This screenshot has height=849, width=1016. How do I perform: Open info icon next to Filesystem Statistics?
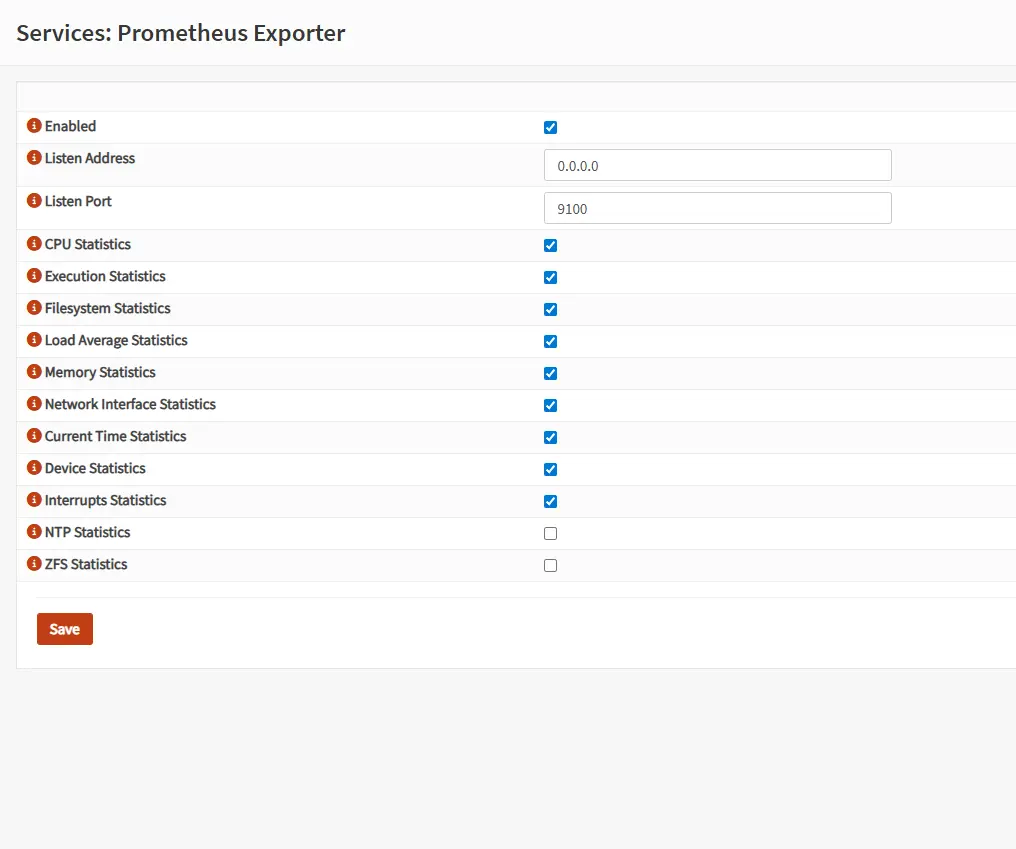tap(34, 308)
